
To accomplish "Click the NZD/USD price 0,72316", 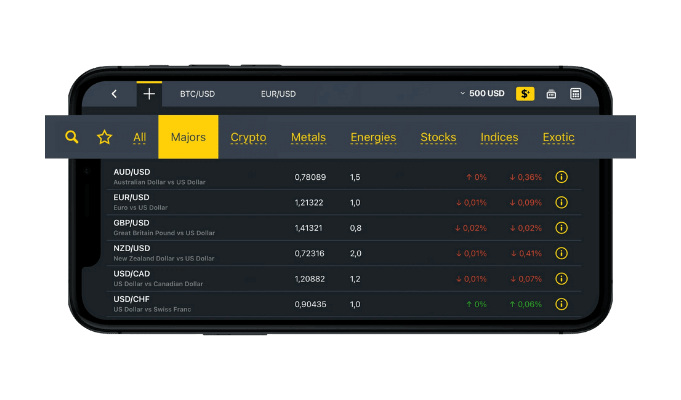I will 309,253.
